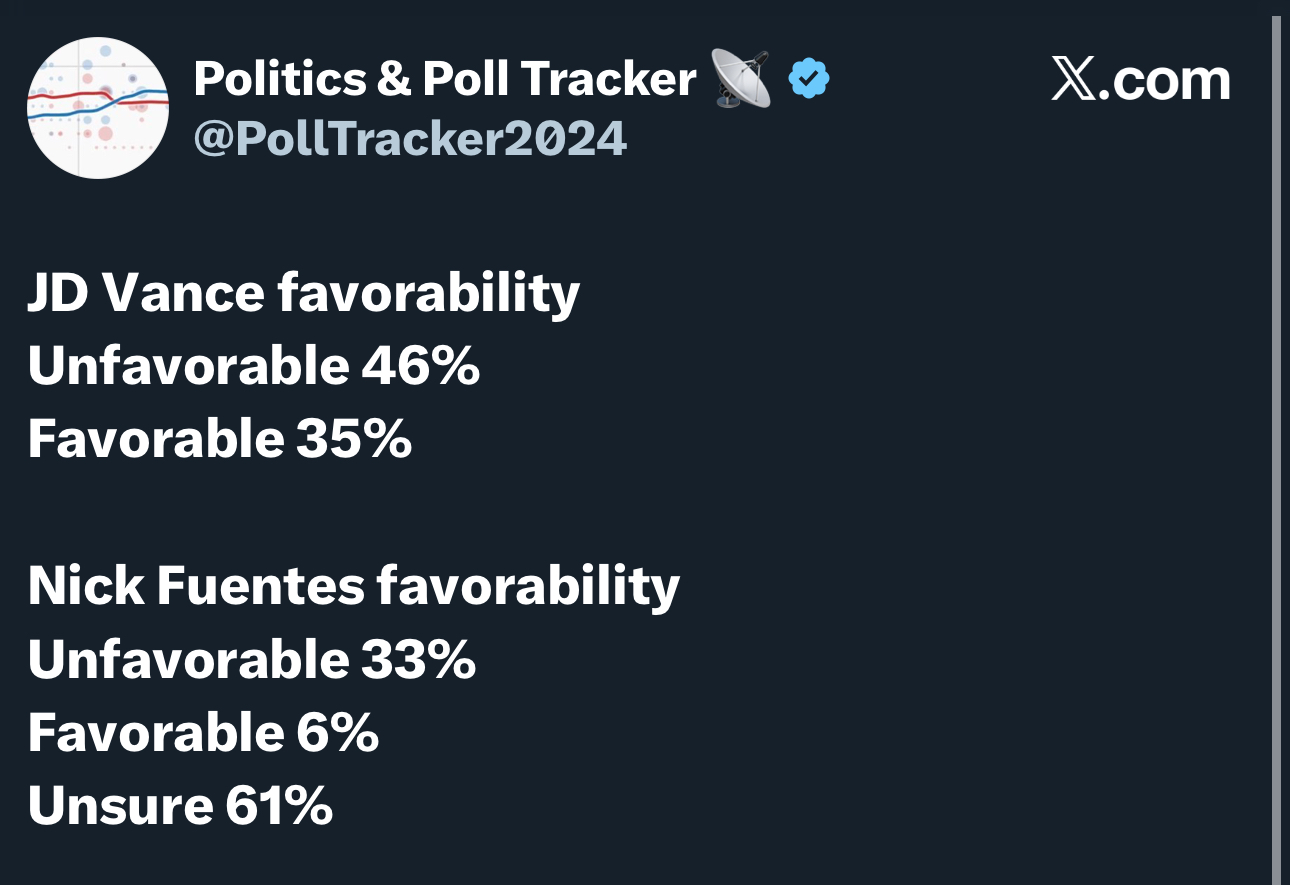Click the word 'Unfavorable' in the Fuentes section
The width and height of the screenshot is (1290, 885).
[x=188, y=660]
